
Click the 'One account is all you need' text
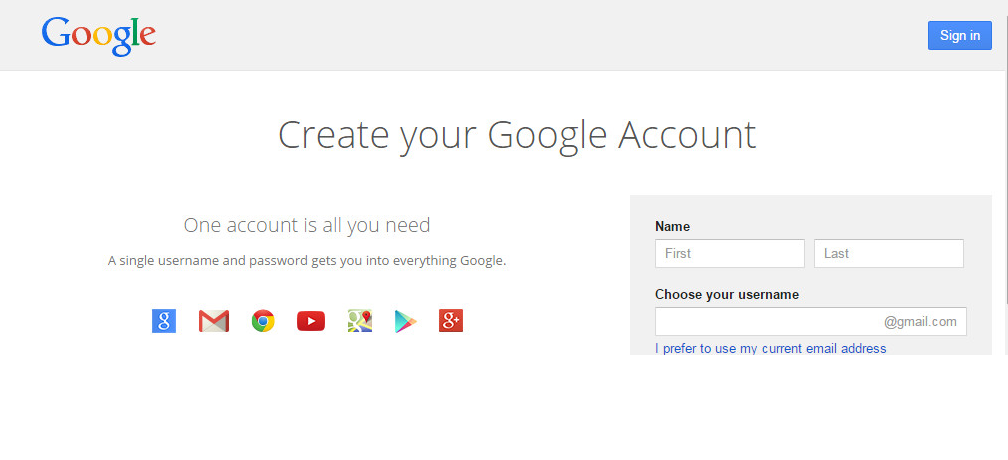click(307, 226)
